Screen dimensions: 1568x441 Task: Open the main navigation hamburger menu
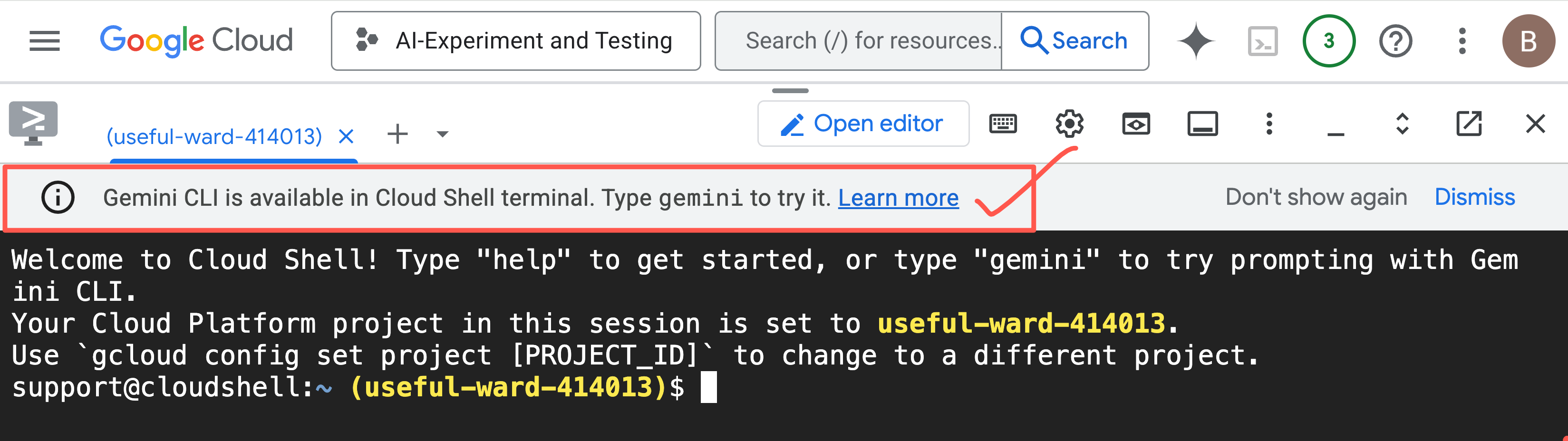[x=44, y=41]
